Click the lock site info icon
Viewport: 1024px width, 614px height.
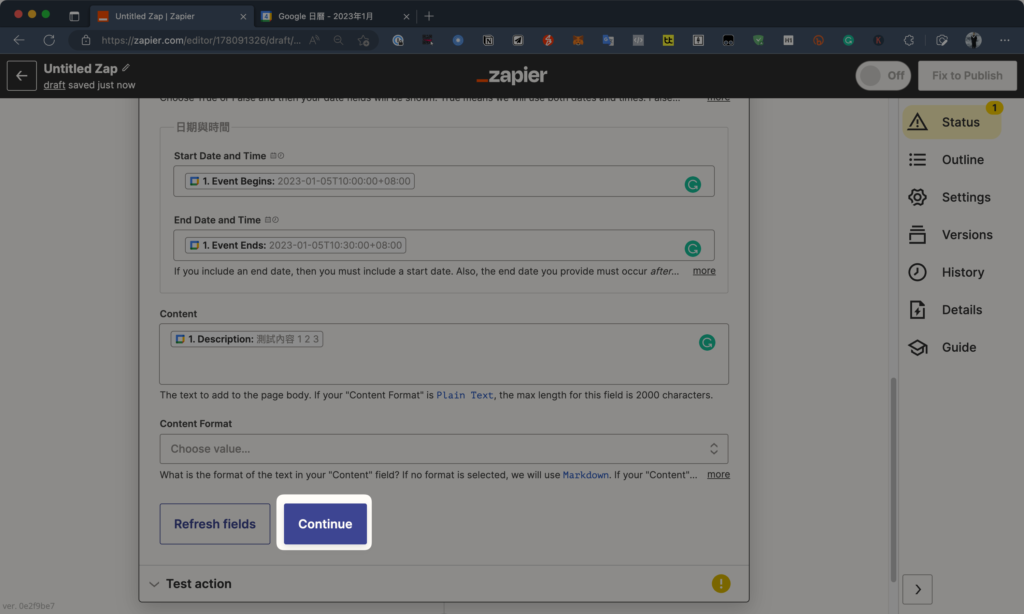tap(86, 40)
